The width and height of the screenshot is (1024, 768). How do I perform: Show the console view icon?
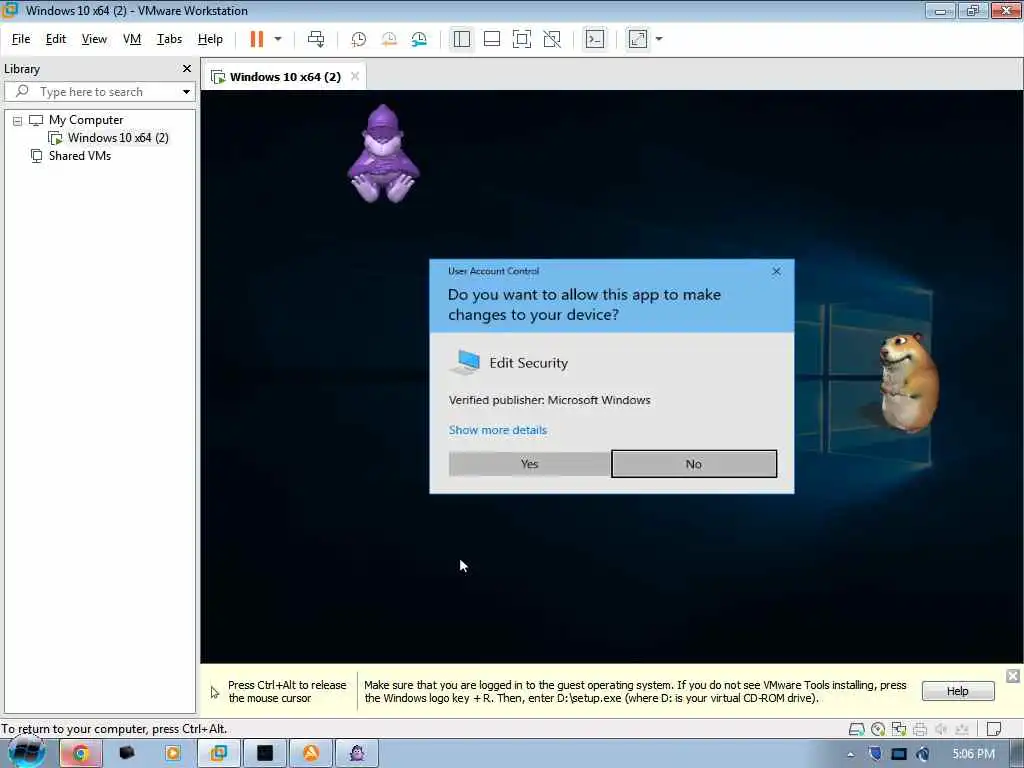[x=595, y=39]
